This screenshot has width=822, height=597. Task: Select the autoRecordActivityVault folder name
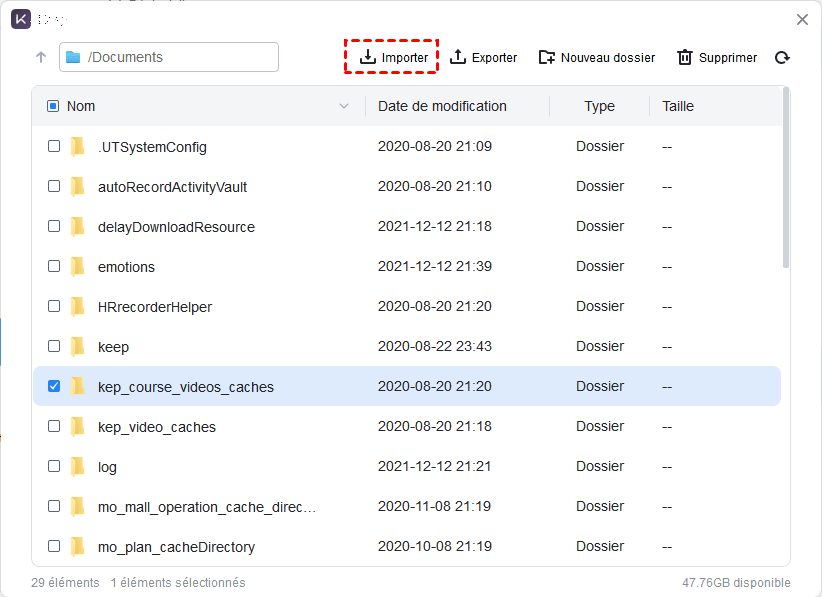click(x=172, y=187)
